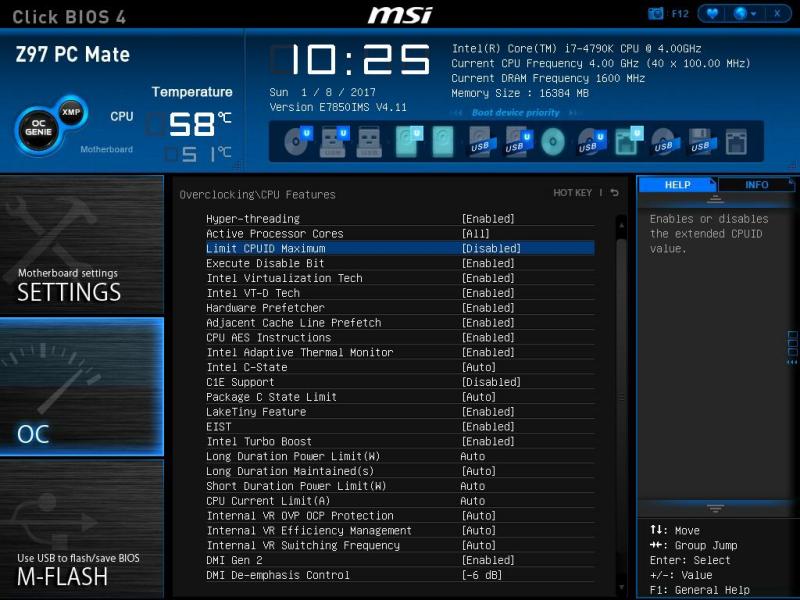The image size is (800, 600).
Task: Select the UEFI optical disc boot device
Action: click(297, 141)
